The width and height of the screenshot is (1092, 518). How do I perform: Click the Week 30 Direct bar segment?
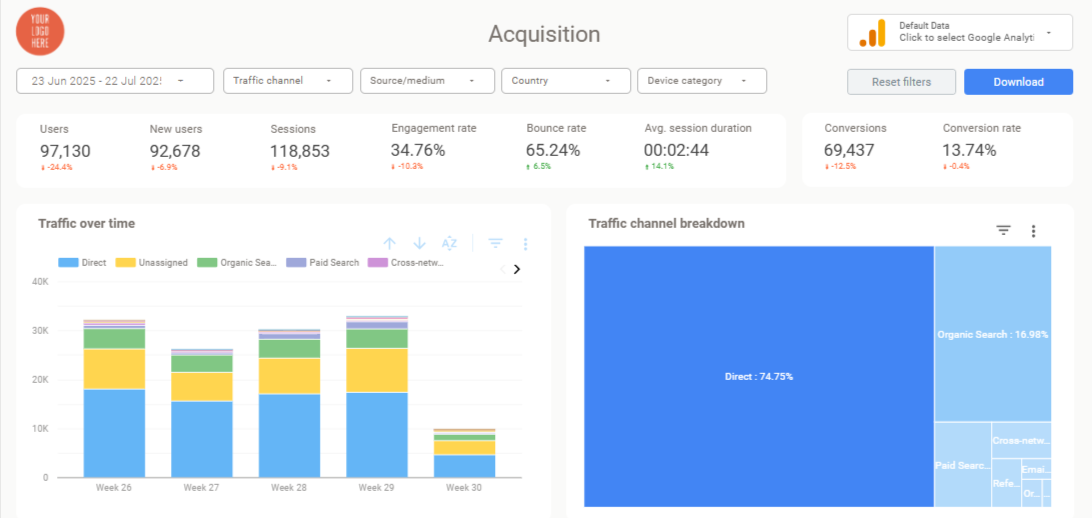click(x=464, y=466)
